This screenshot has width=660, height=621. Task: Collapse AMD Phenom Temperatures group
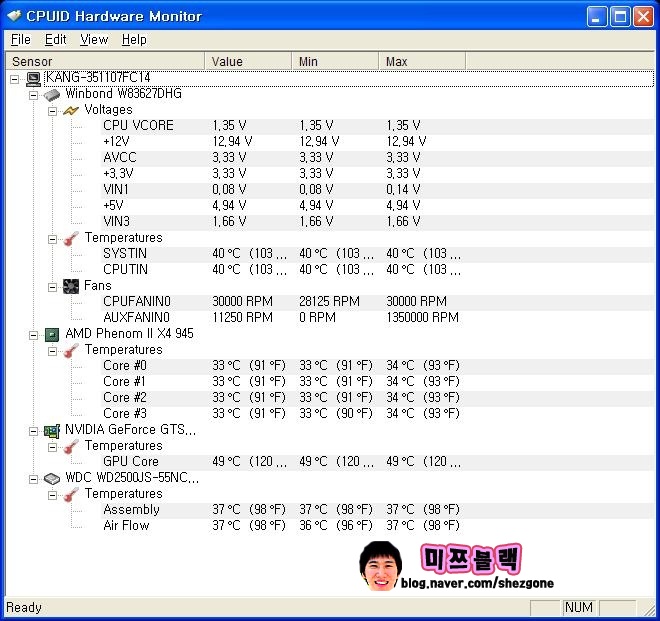tap(52, 351)
